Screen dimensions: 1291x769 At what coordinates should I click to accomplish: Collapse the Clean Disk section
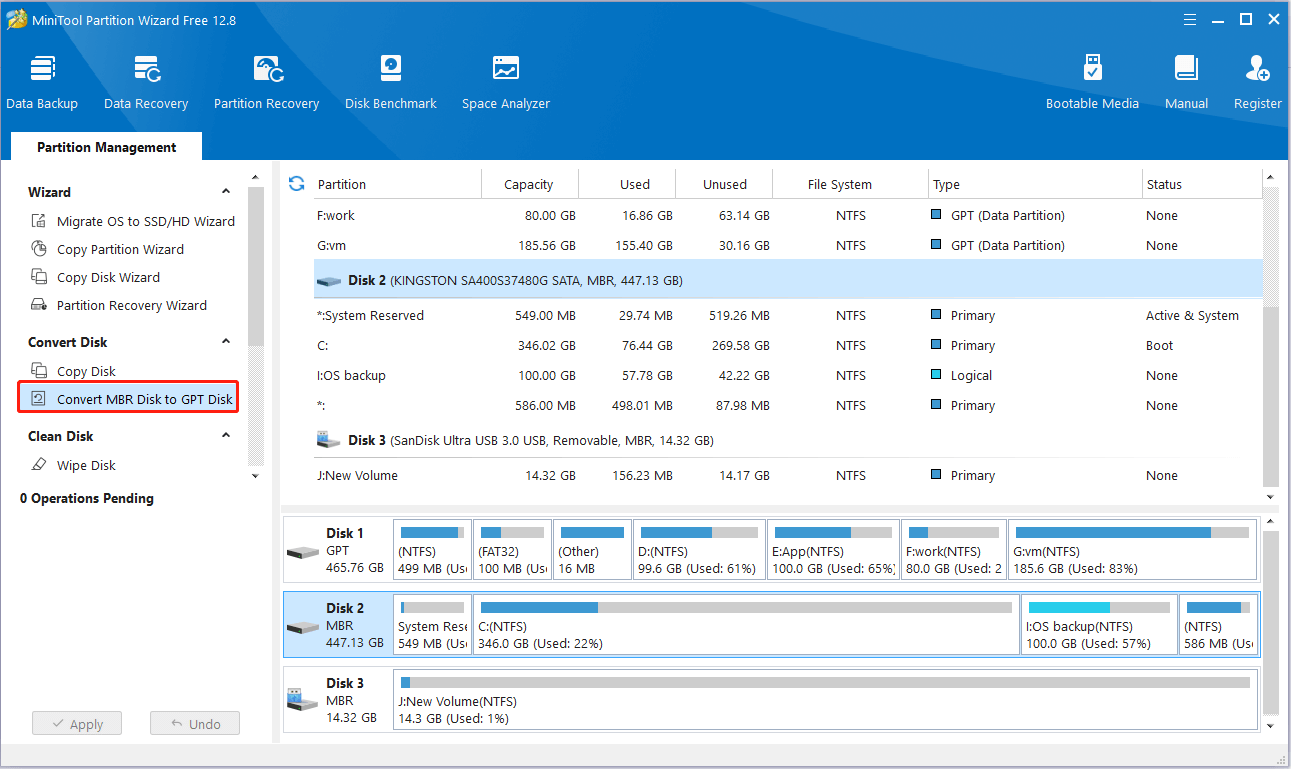(x=226, y=436)
